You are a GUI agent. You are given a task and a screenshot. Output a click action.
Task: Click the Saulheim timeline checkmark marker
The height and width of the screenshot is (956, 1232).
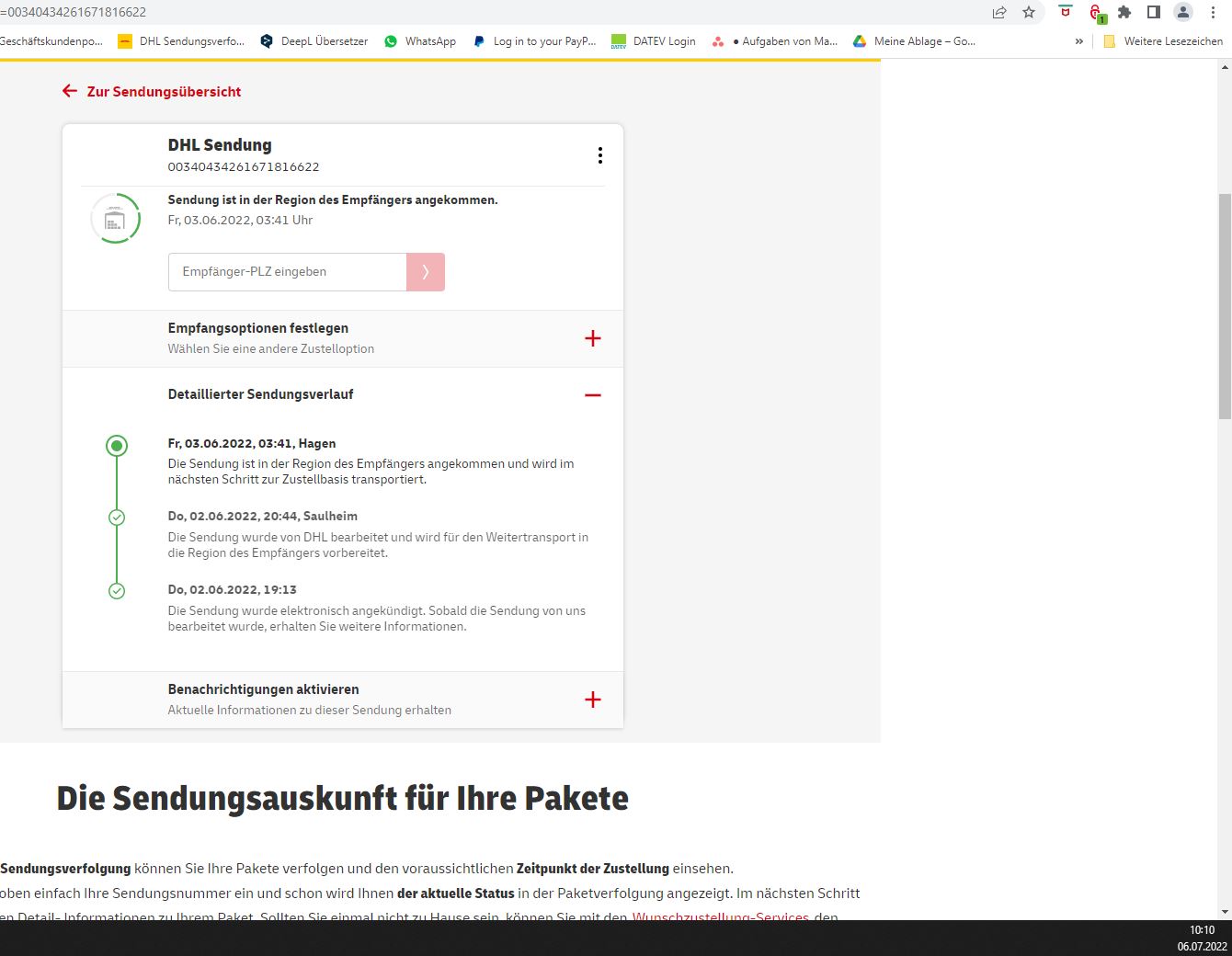(117, 518)
